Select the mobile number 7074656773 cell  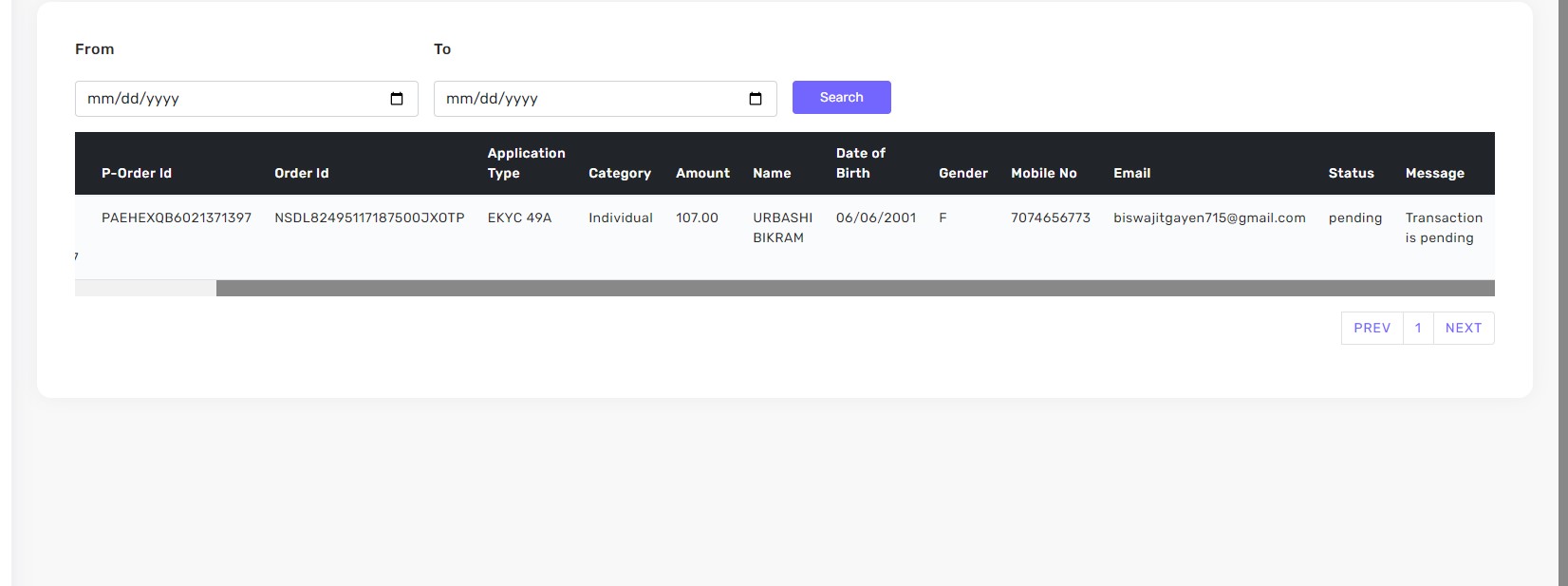pyautogui.click(x=1050, y=217)
